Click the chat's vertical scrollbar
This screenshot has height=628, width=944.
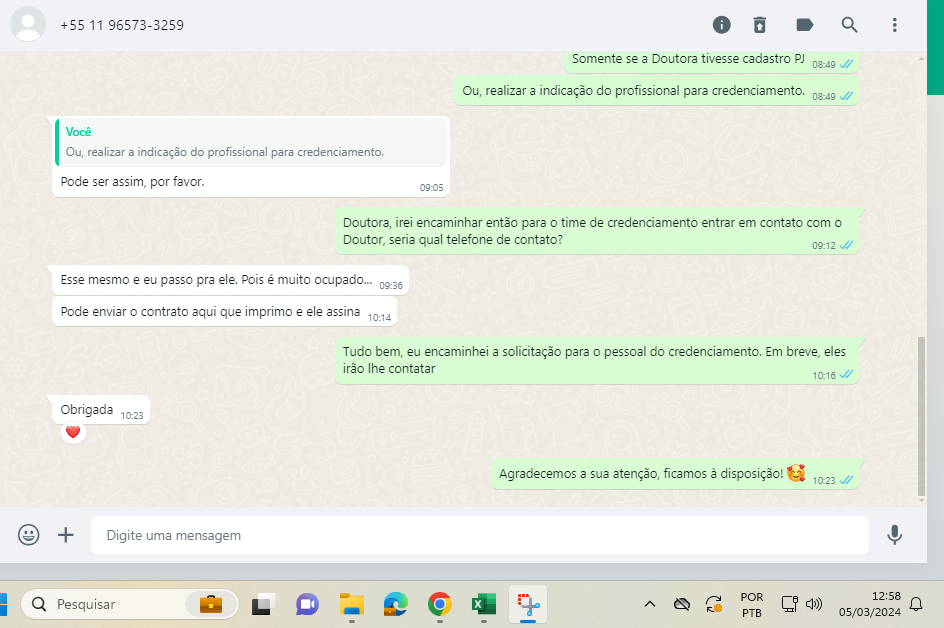coord(921,415)
